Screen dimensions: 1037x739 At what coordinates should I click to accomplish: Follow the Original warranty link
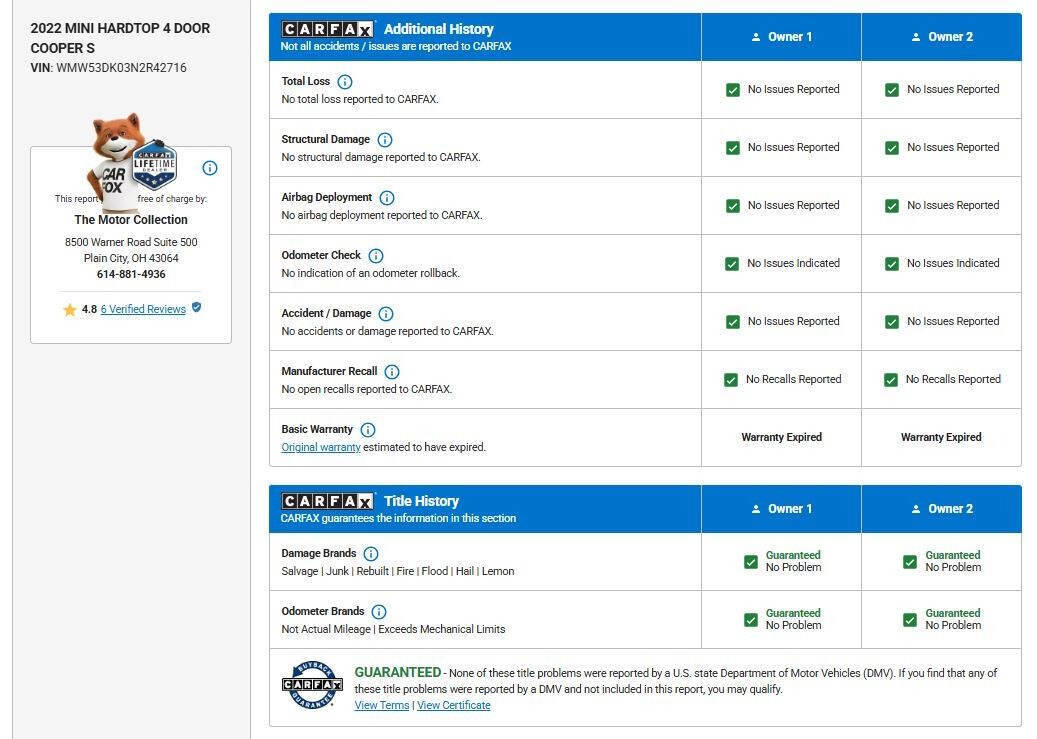321,447
